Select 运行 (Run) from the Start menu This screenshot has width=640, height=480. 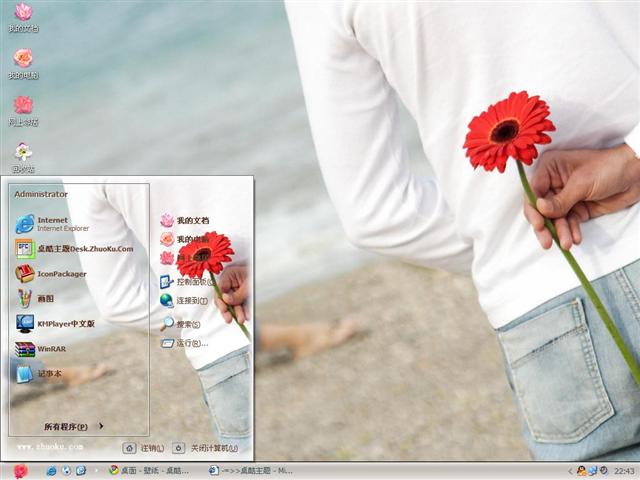(x=187, y=343)
